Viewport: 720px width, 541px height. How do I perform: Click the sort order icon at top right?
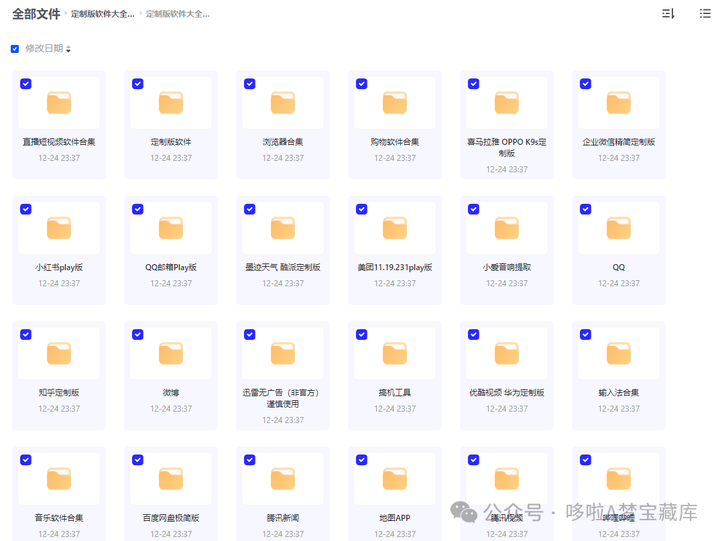click(x=668, y=14)
